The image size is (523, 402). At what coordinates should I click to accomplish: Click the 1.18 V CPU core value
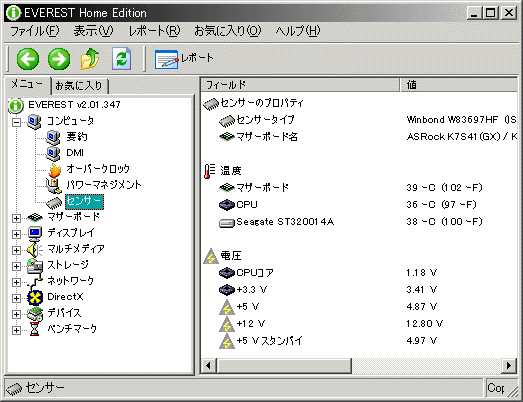(421, 273)
